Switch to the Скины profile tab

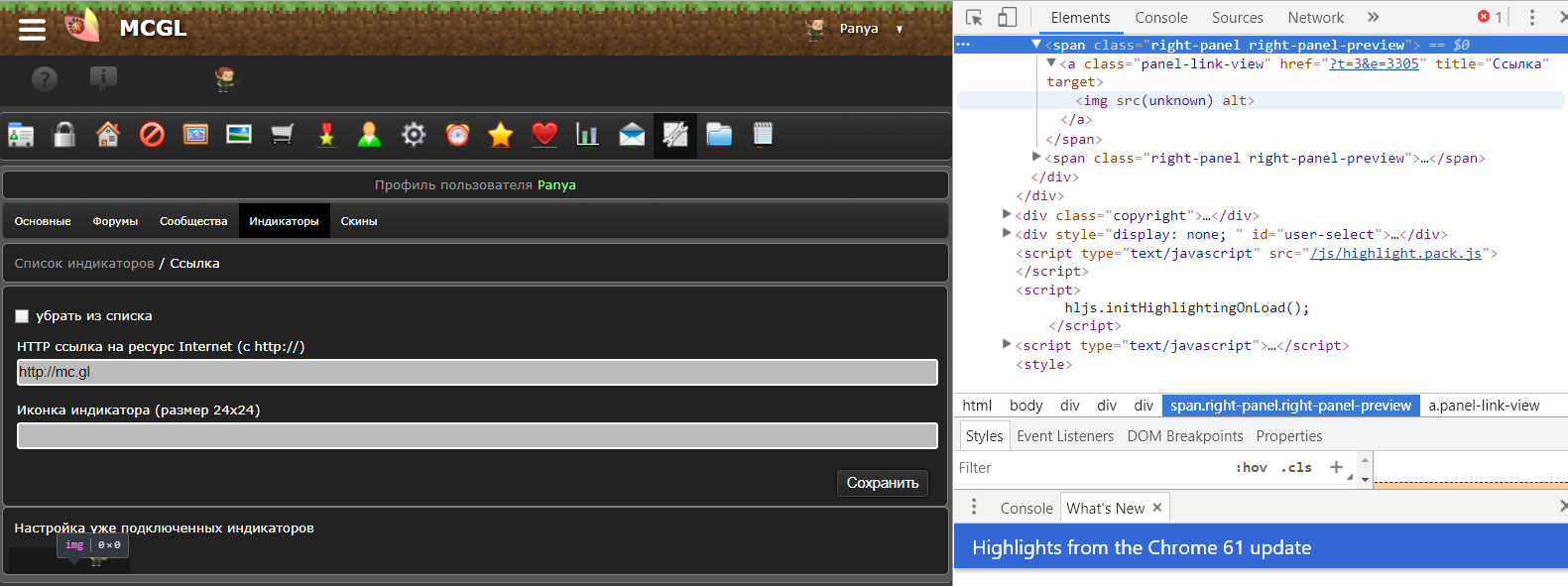(x=359, y=221)
